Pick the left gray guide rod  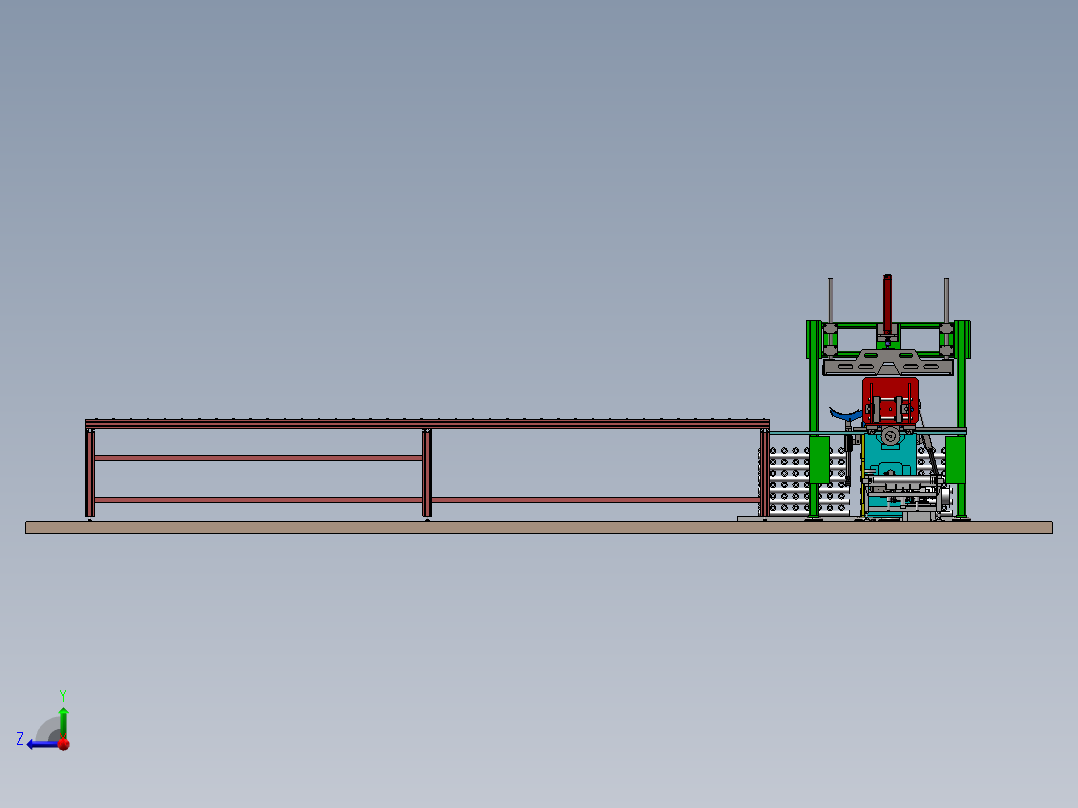click(830, 300)
